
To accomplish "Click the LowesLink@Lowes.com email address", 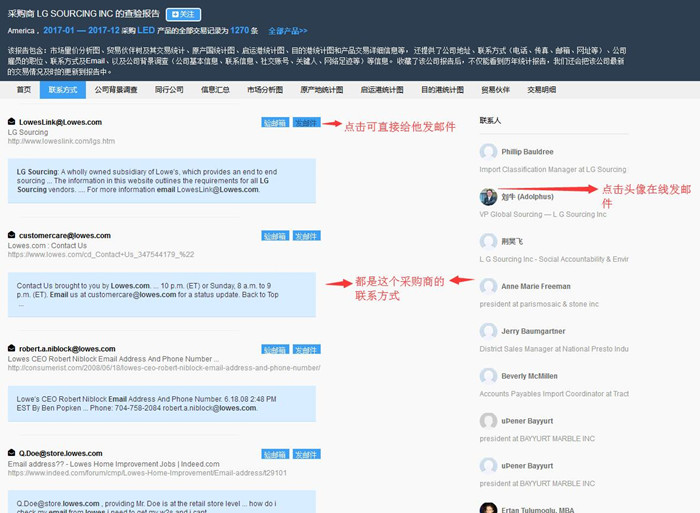I will click(60, 122).
